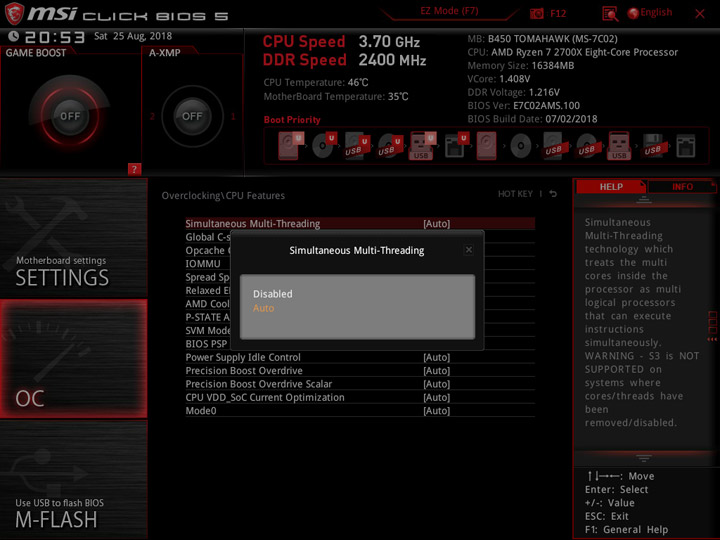Select the legacy network boot icon at row end
This screenshot has width=720, height=540.
pos(686,146)
